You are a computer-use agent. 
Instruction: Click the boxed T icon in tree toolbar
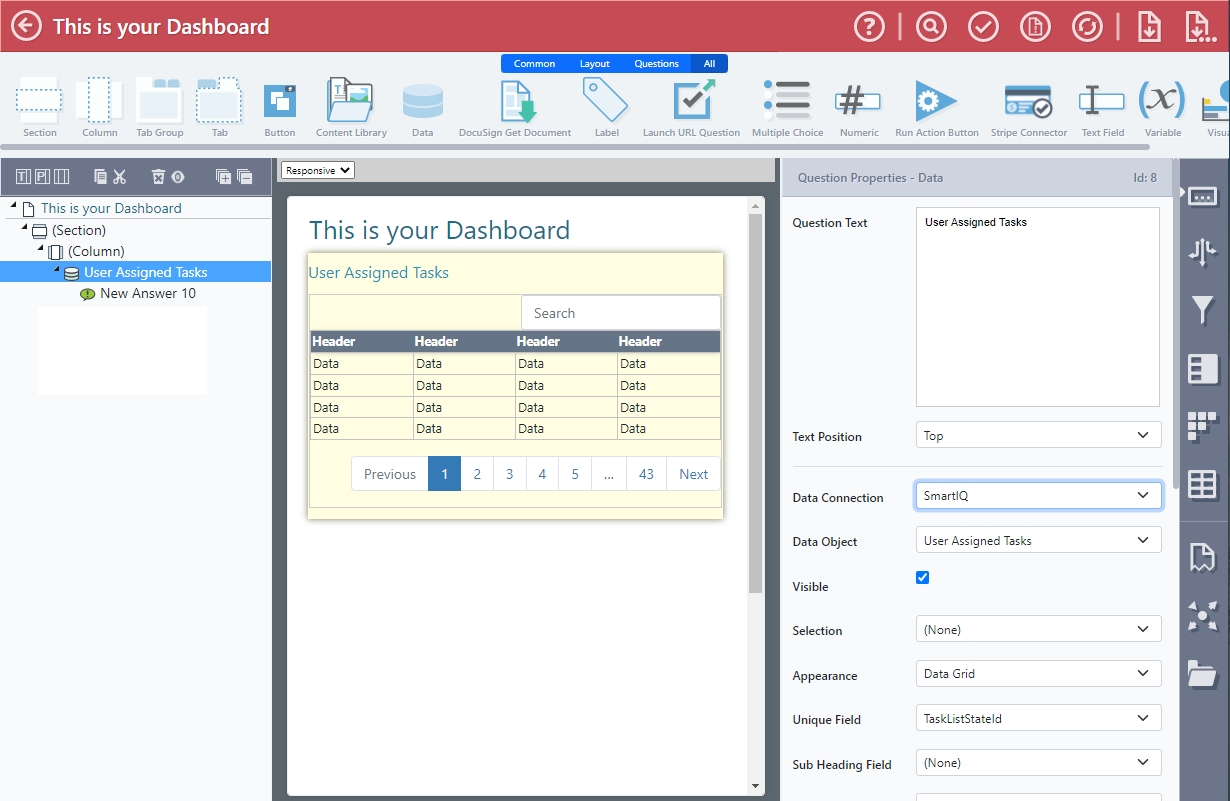point(23,177)
